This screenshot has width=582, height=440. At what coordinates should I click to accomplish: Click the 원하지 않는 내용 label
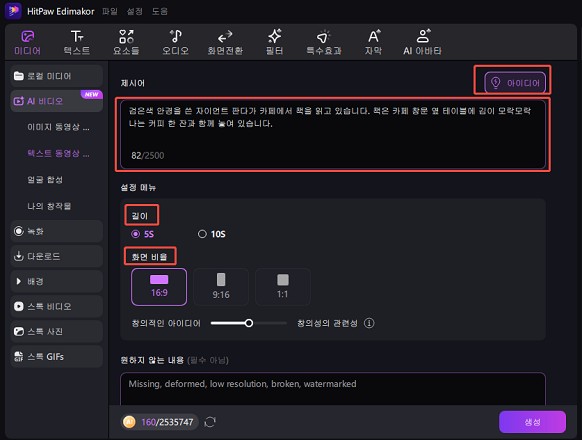152,360
